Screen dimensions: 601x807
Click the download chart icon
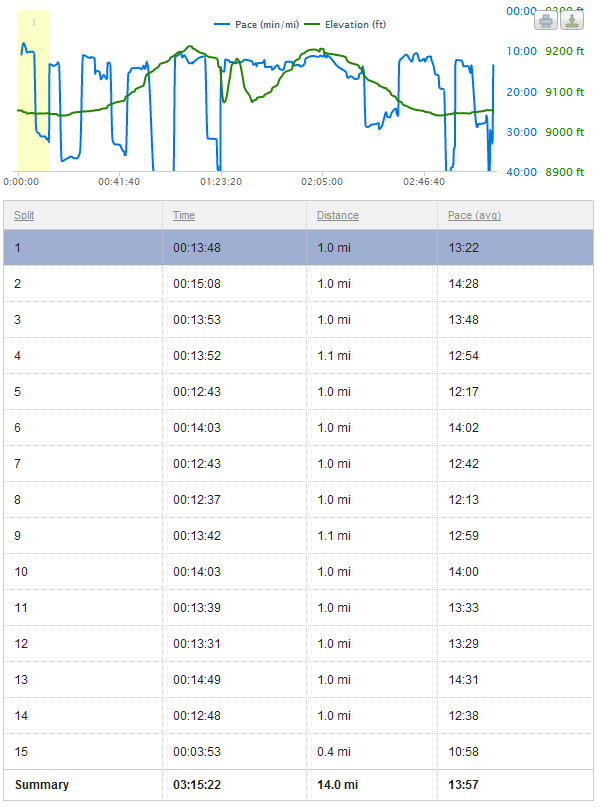[x=572, y=20]
